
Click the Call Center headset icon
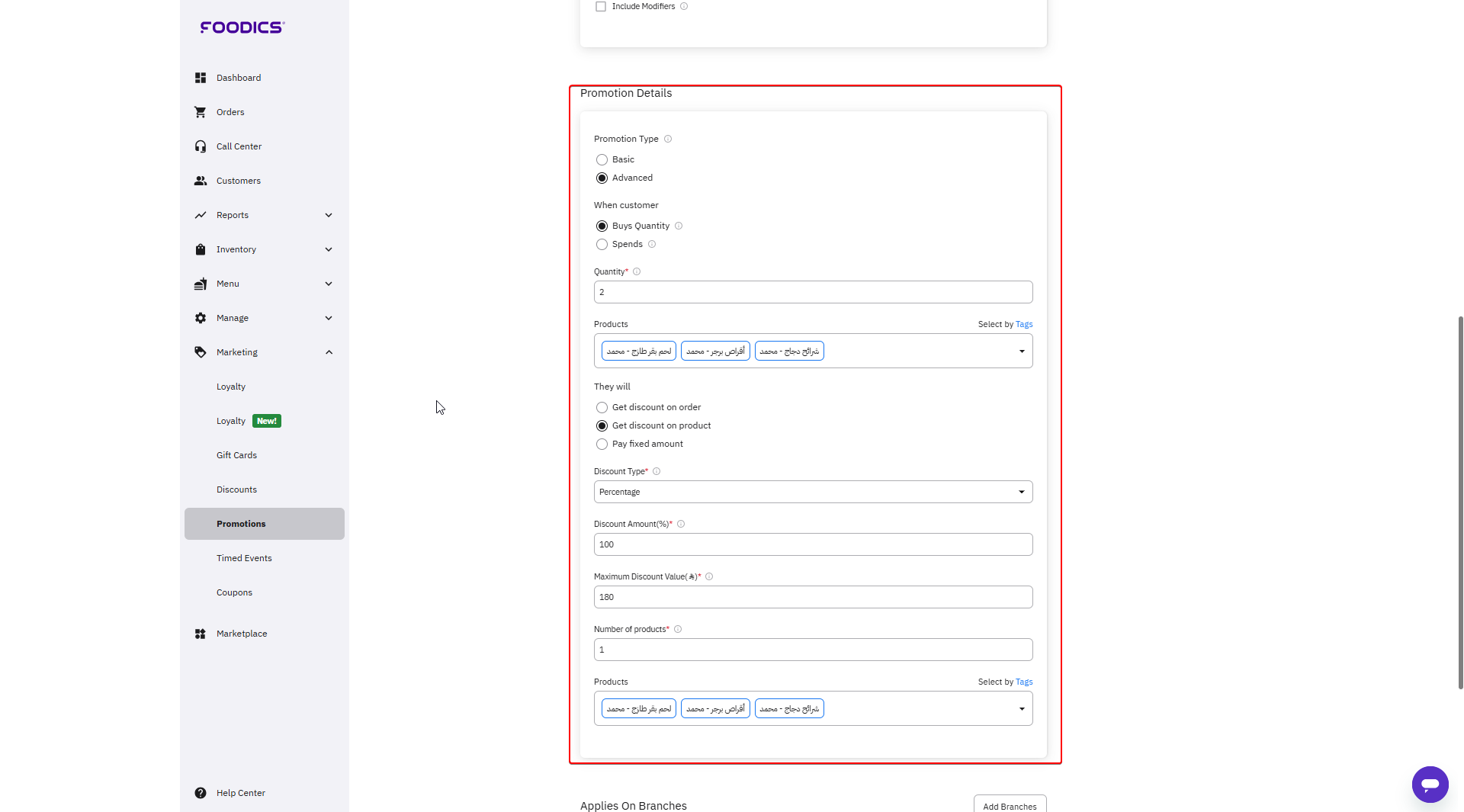click(x=201, y=146)
